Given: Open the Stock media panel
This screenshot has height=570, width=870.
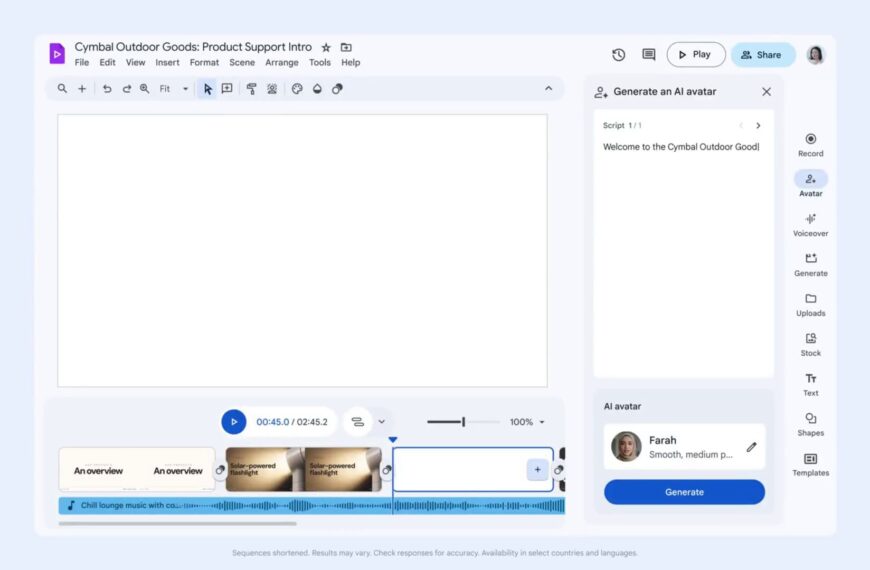Looking at the screenshot, I should click(810, 343).
